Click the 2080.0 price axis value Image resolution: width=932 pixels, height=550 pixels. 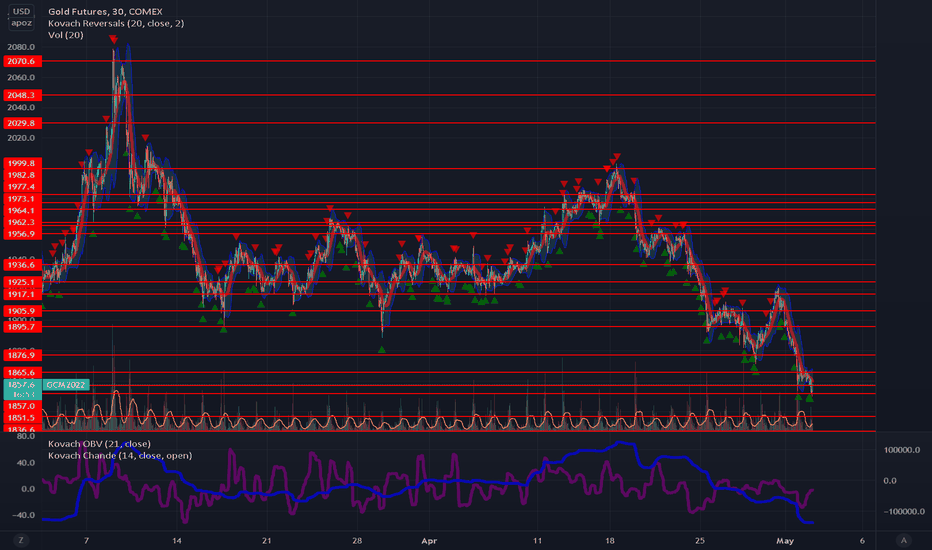(21, 47)
